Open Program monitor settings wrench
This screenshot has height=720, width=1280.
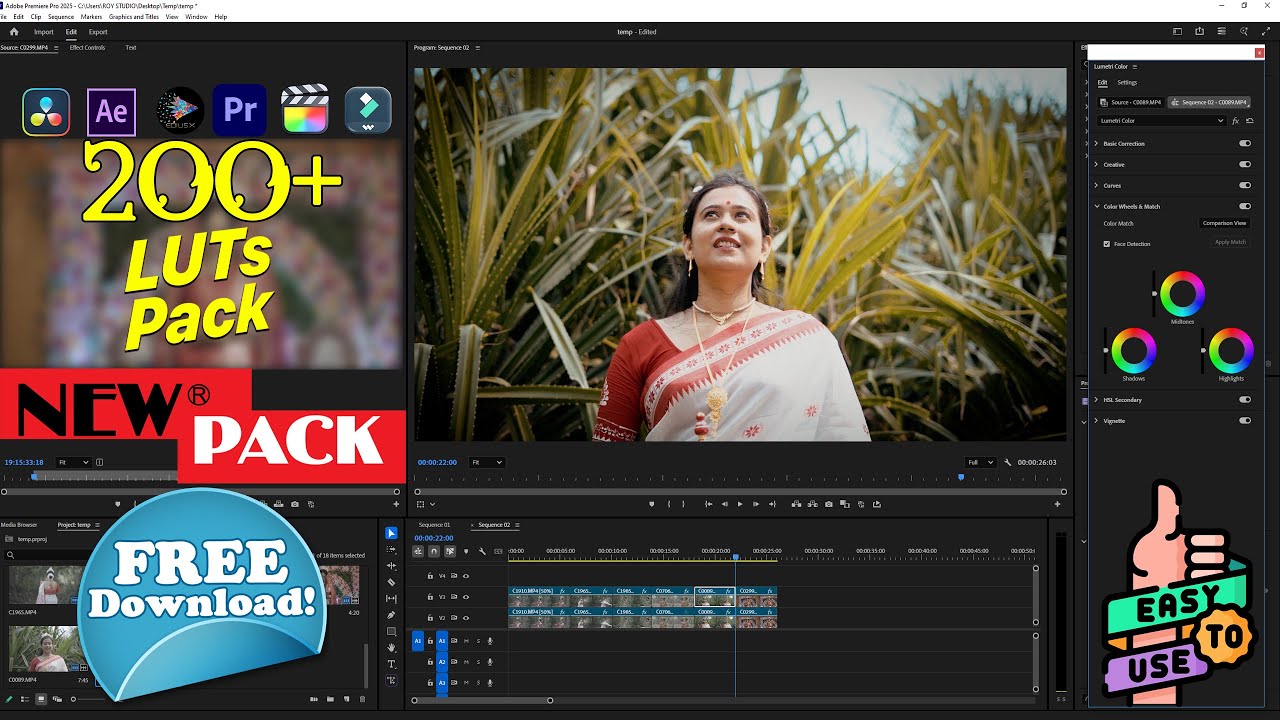coord(1008,462)
